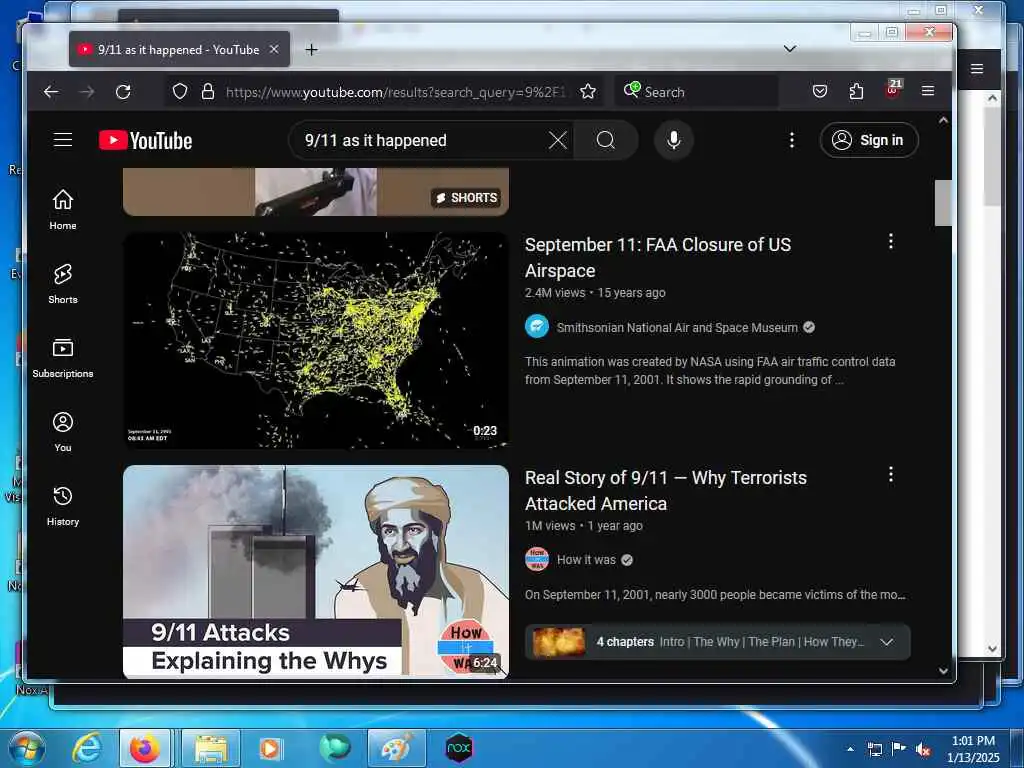Open Nox player from taskbar
This screenshot has width=1024, height=768.
click(458, 748)
